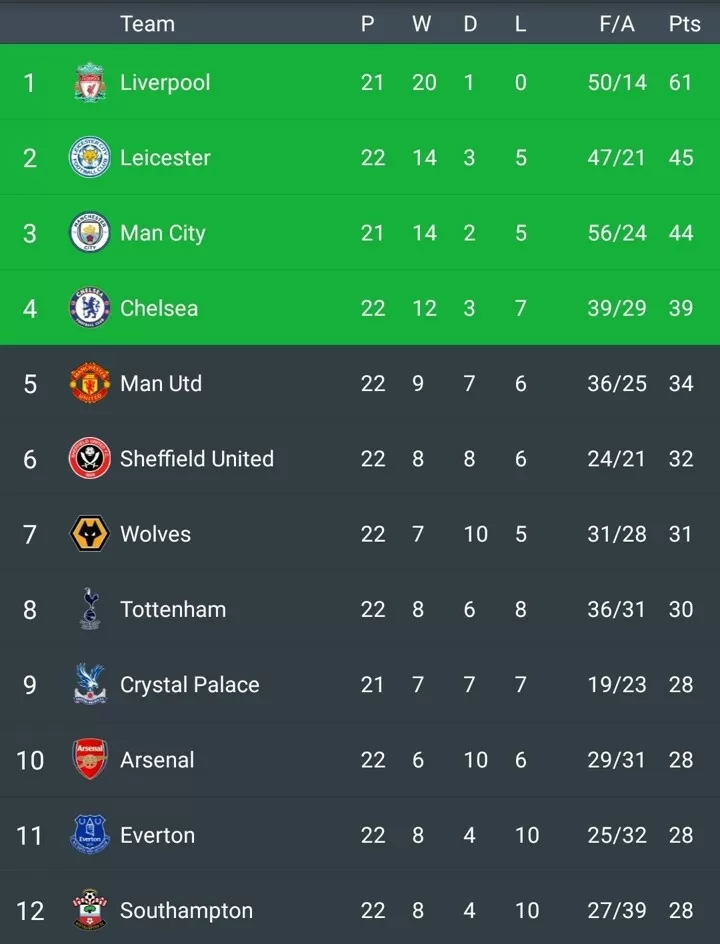720x944 pixels.
Task: Select the Arsenal cannon badge
Action: coord(90,759)
